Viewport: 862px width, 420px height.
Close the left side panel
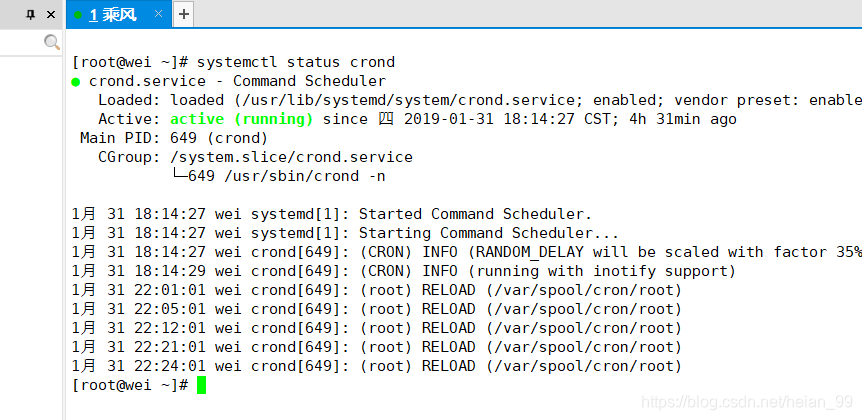click(51, 15)
